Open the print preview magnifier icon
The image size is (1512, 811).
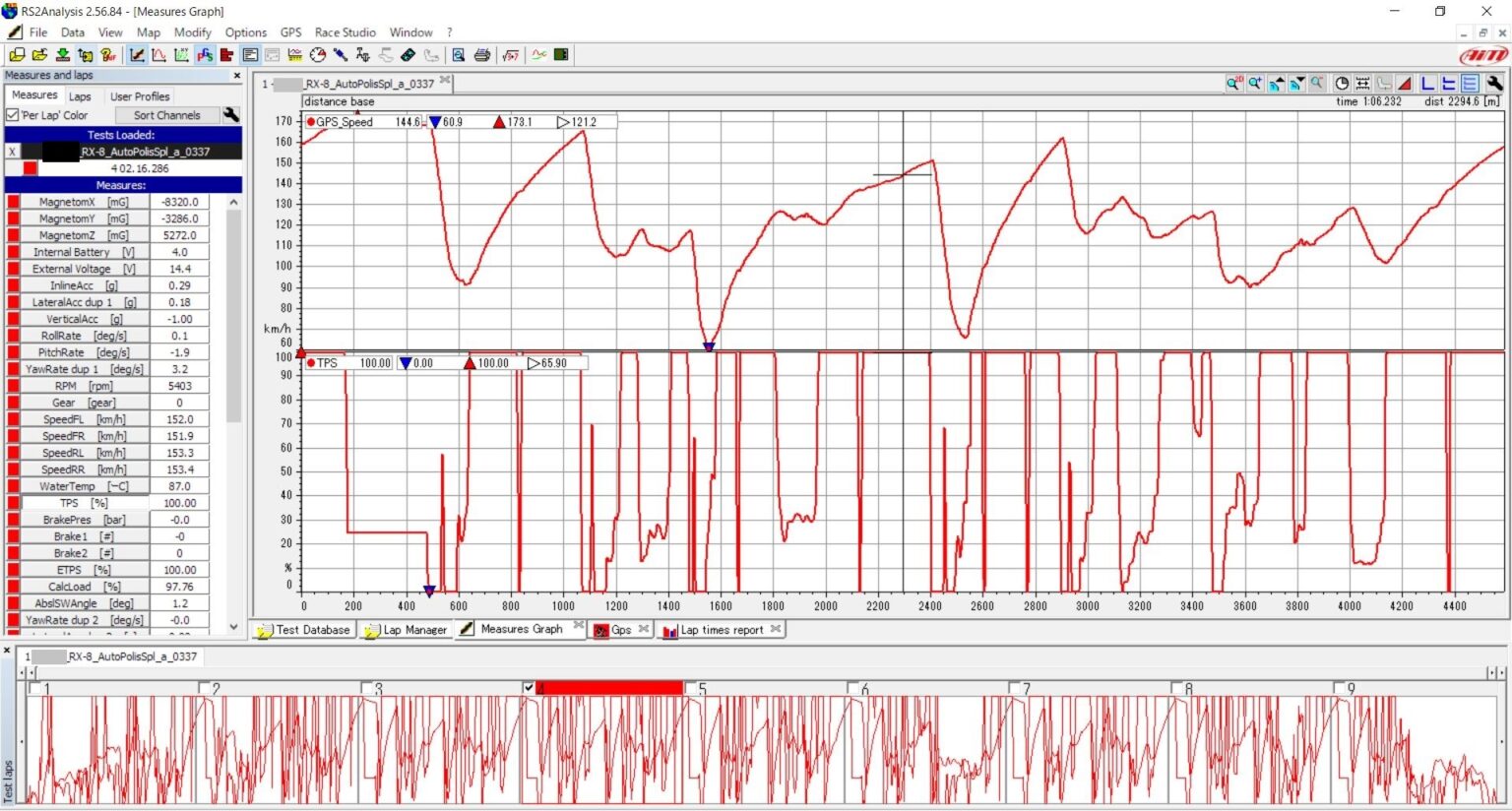(x=459, y=55)
